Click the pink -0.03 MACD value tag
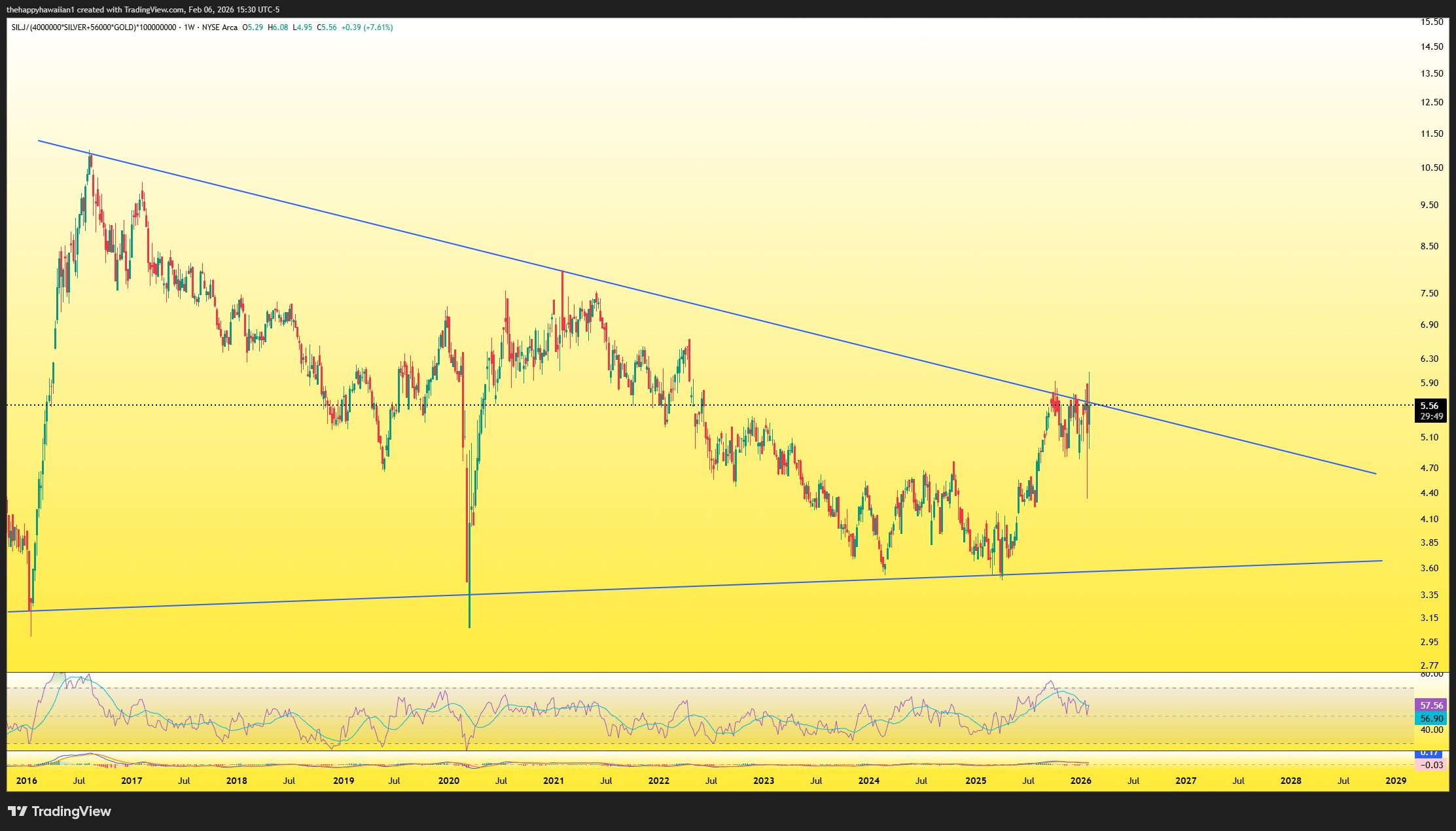1456x831 pixels. [1432, 765]
